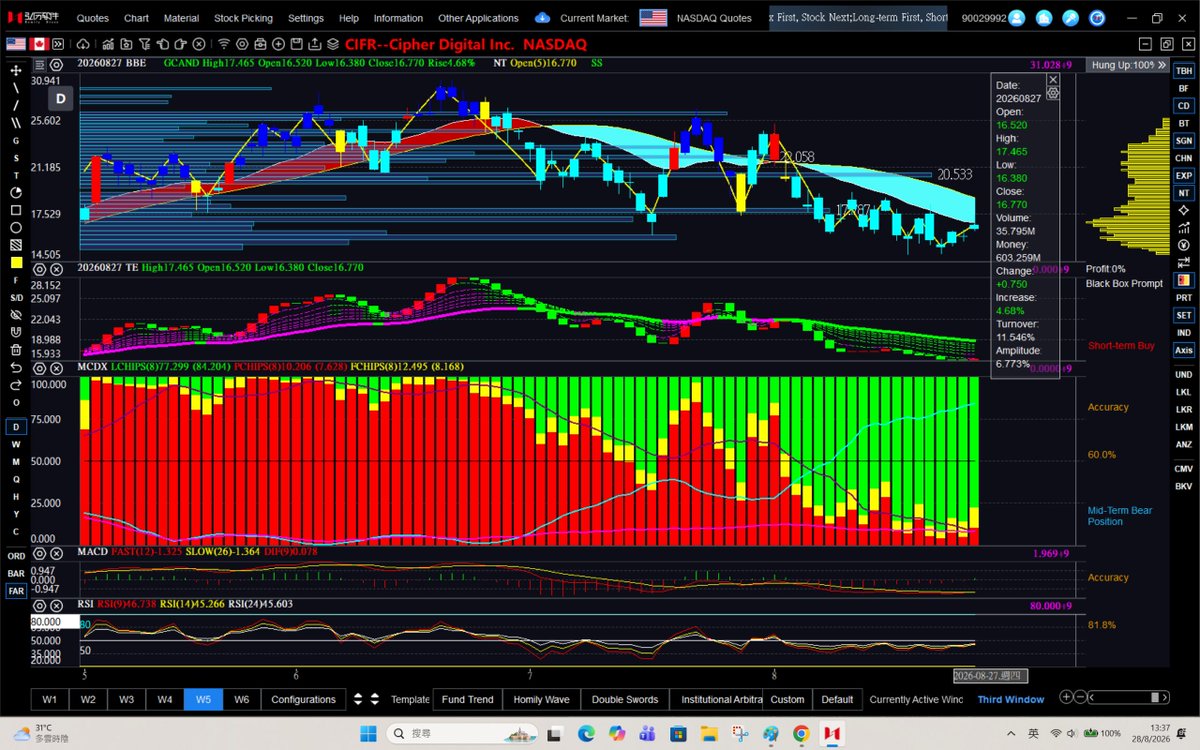Choose the rectangle drawing tool
This screenshot has width=1200, height=750.
(16, 210)
